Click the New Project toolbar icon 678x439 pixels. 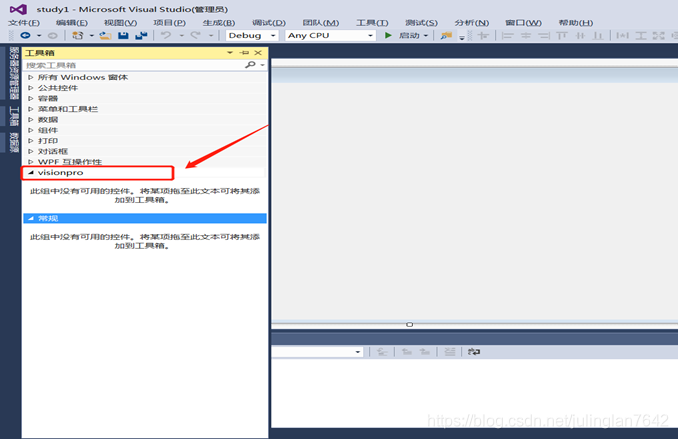(78, 35)
